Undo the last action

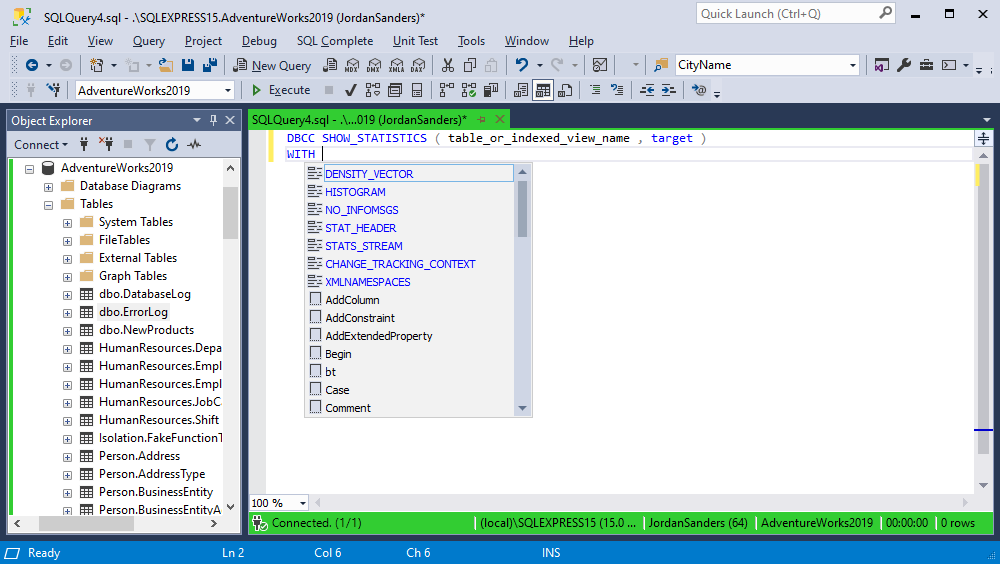click(522, 65)
